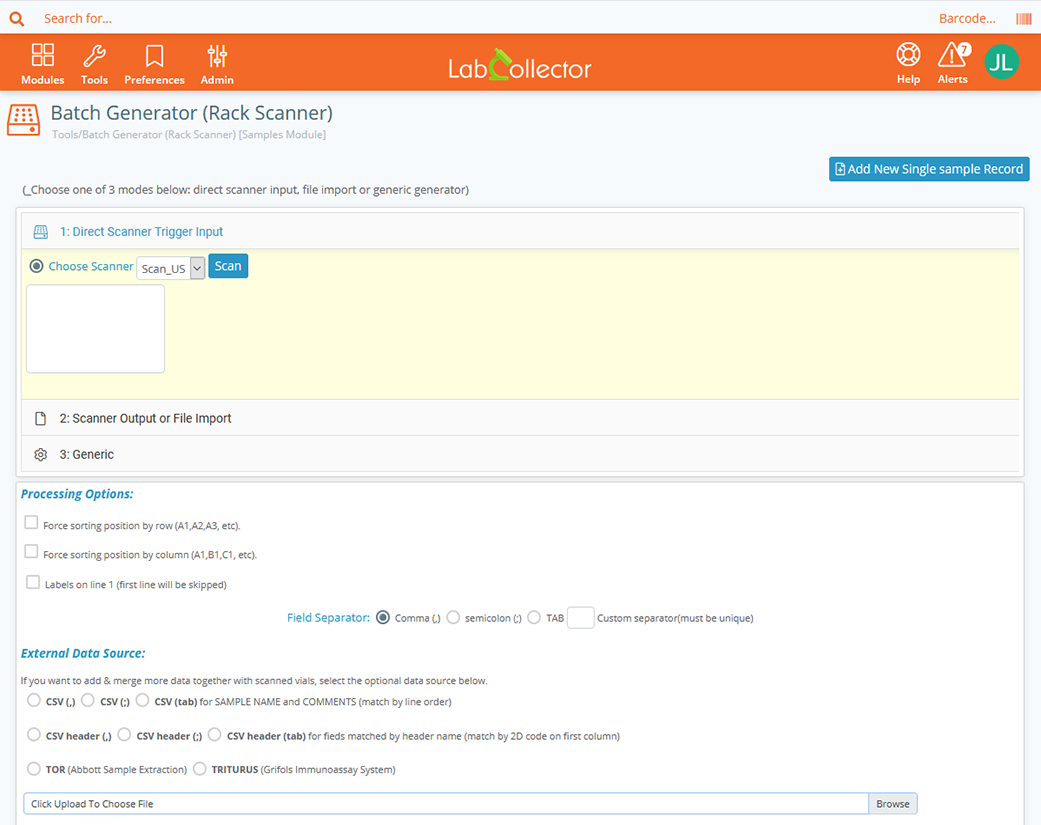Click the Processing Options heading
The width and height of the screenshot is (1041, 825).
pyautogui.click(x=77, y=494)
